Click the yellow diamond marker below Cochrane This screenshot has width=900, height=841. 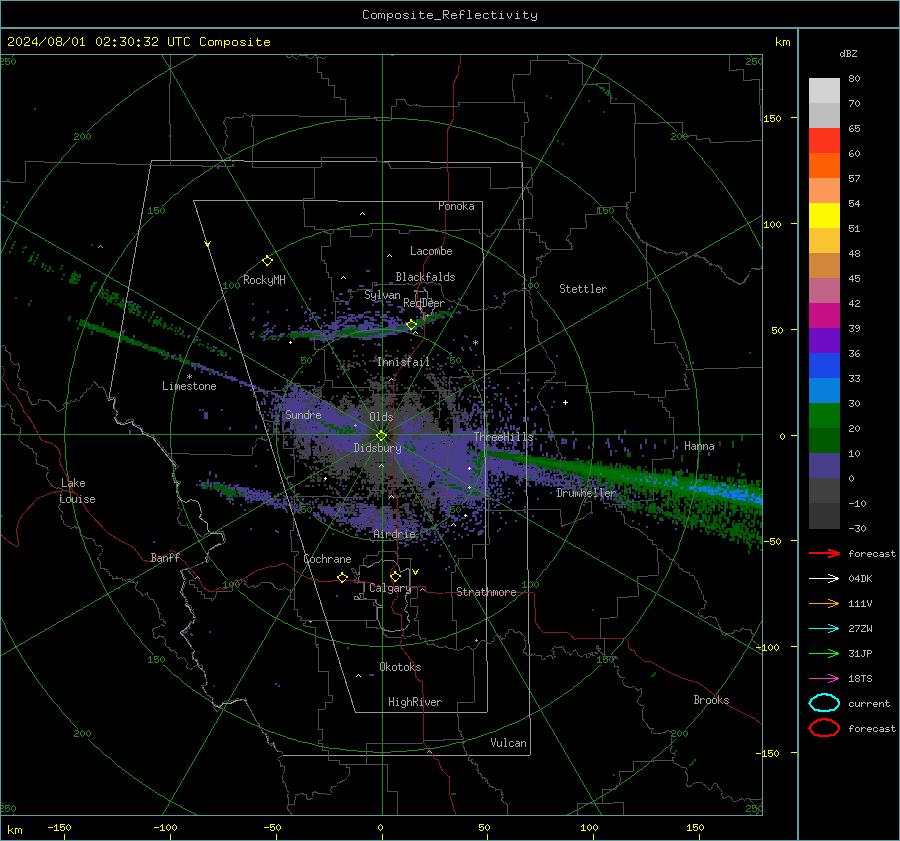[342, 578]
